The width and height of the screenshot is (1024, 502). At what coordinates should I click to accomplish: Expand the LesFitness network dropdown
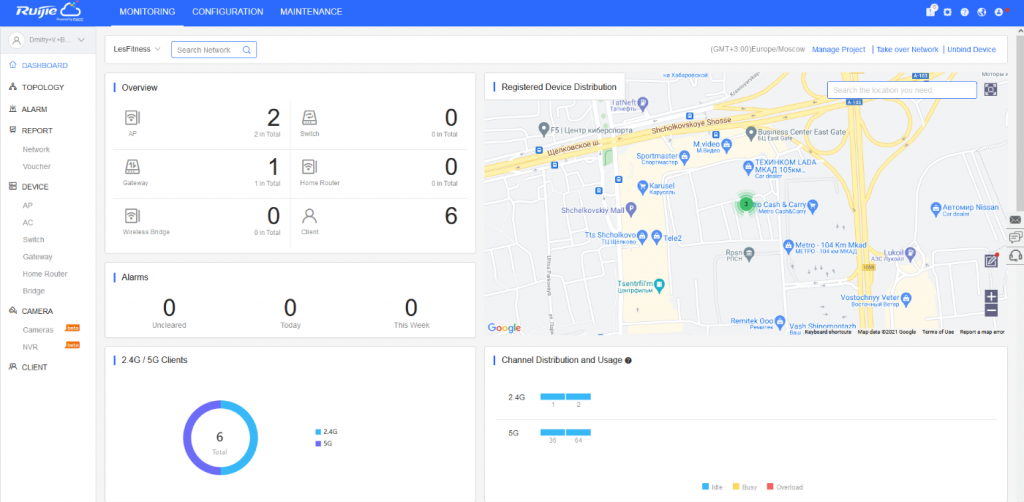[137, 49]
